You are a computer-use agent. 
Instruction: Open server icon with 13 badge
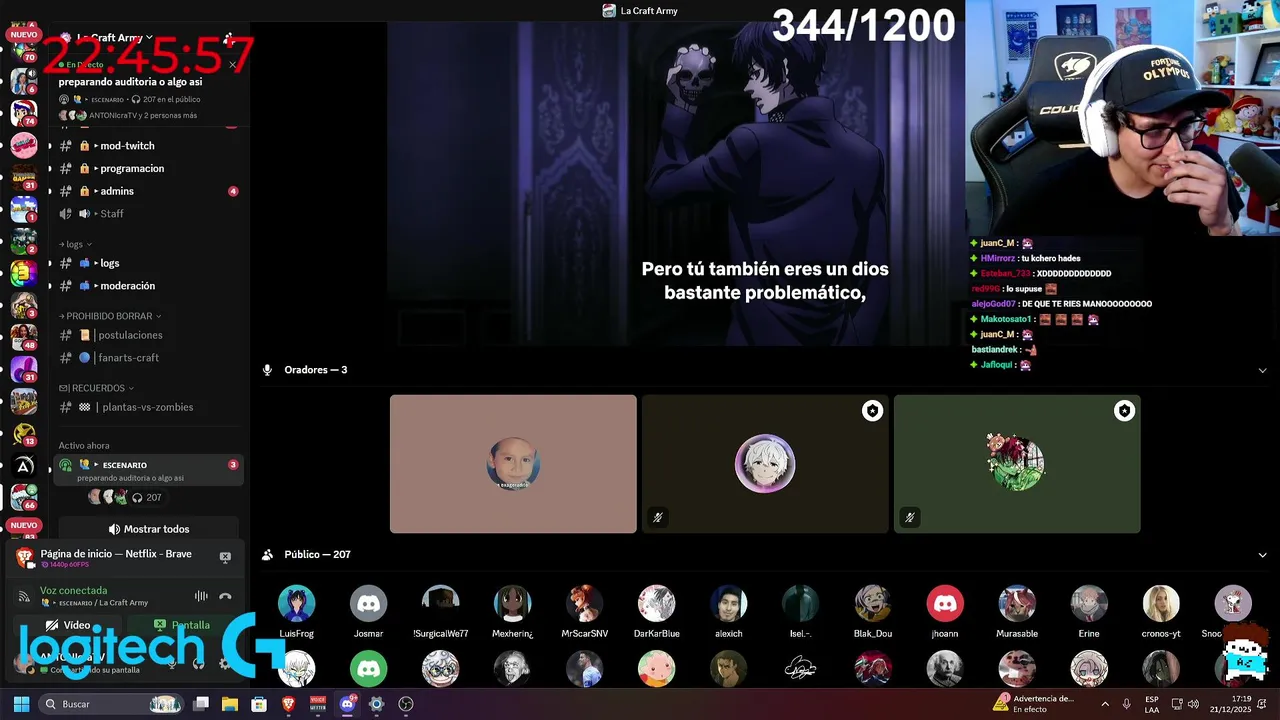click(23, 433)
